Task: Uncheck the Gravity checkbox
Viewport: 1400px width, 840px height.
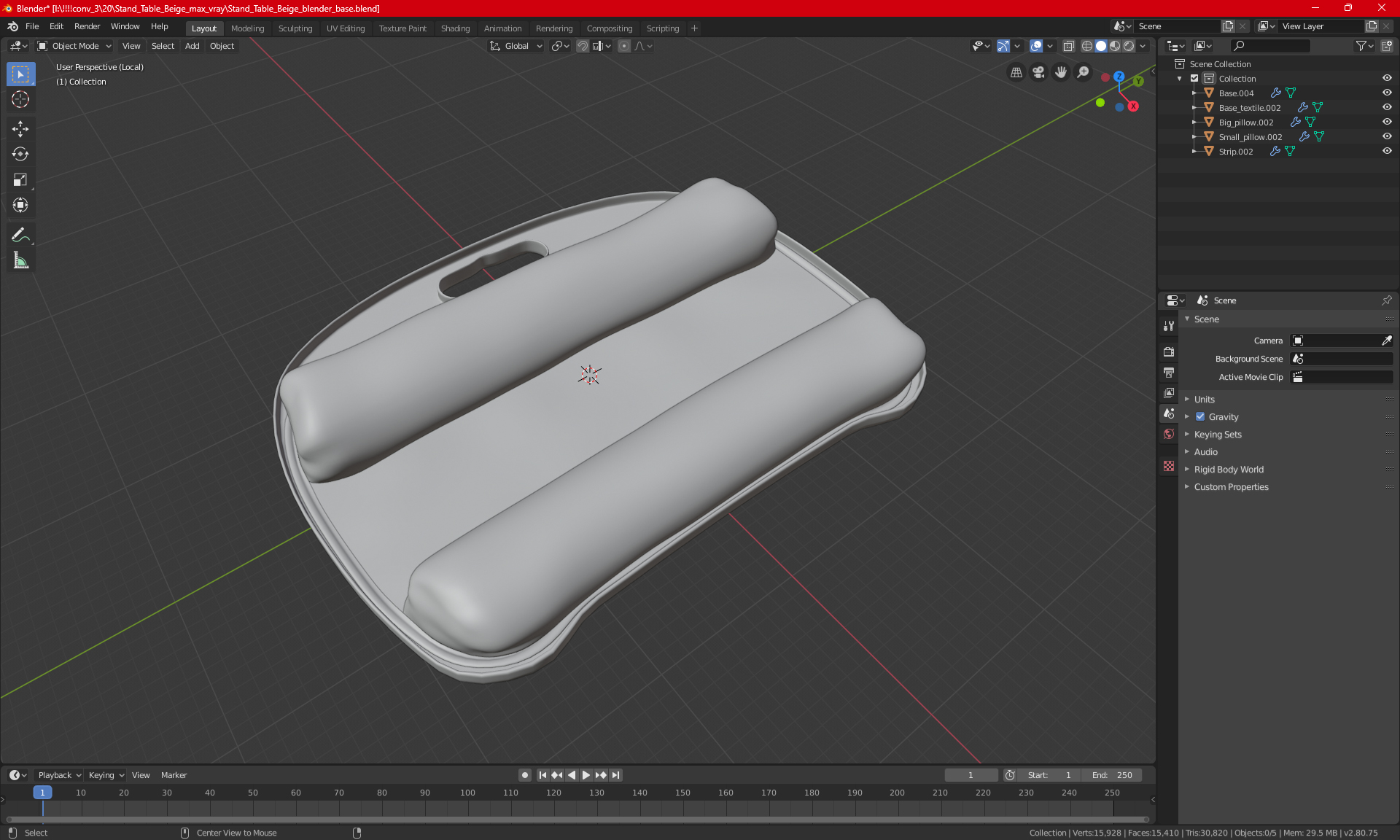Action: pos(1200,417)
